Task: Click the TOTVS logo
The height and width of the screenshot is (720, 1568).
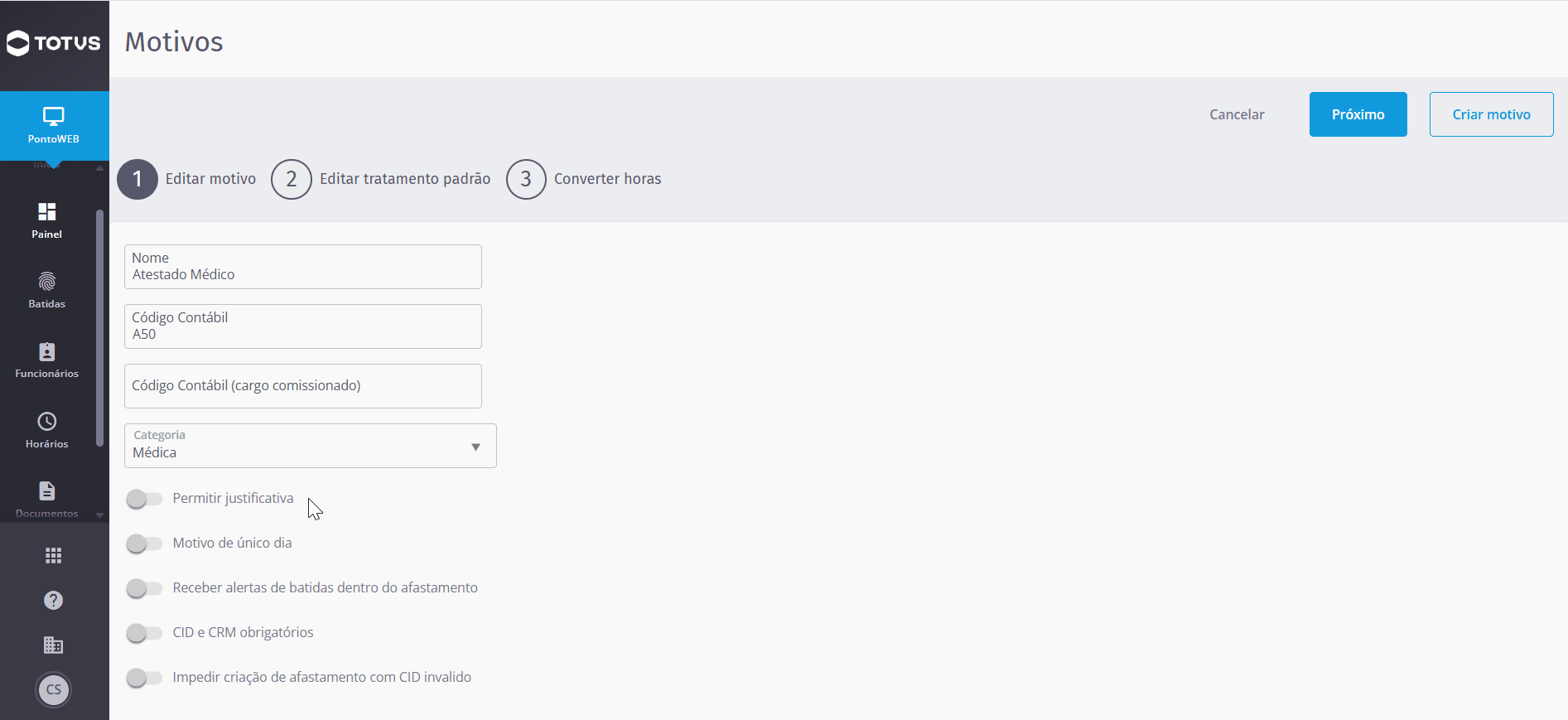Action: coord(54,43)
